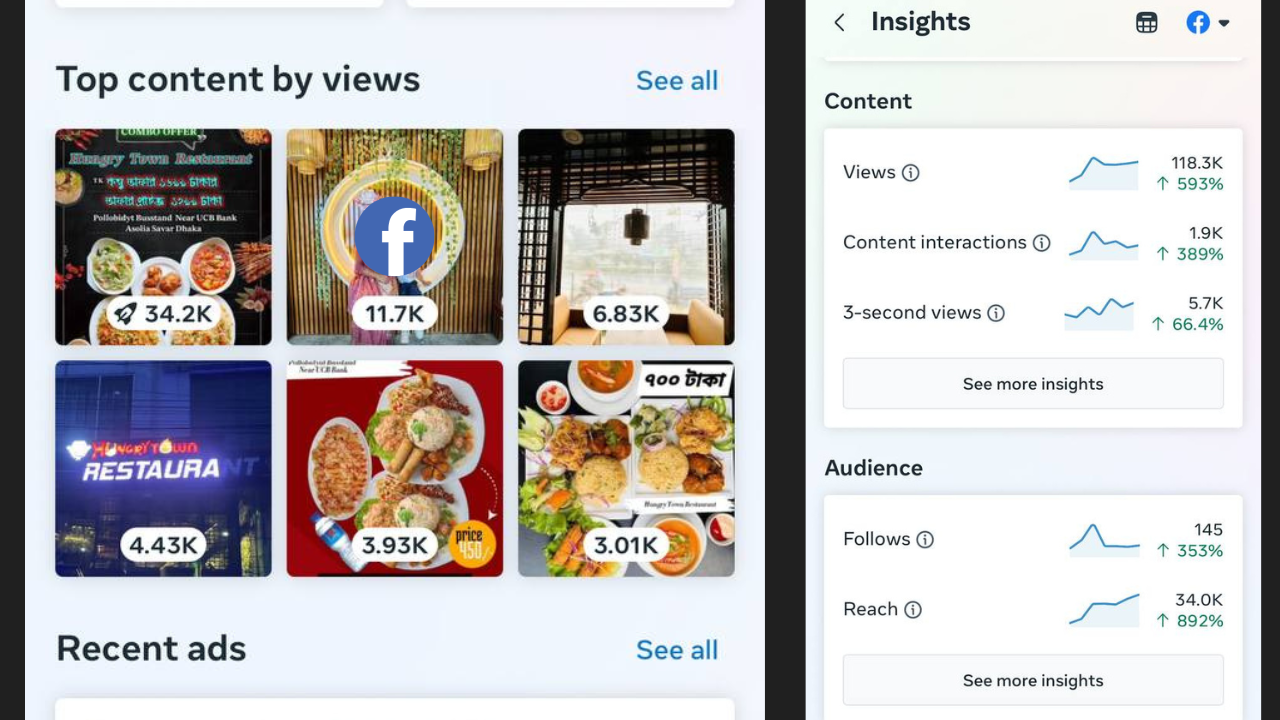Click the Reach trend sparkline graph
This screenshot has width=1280, height=720.
[1103, 609]
